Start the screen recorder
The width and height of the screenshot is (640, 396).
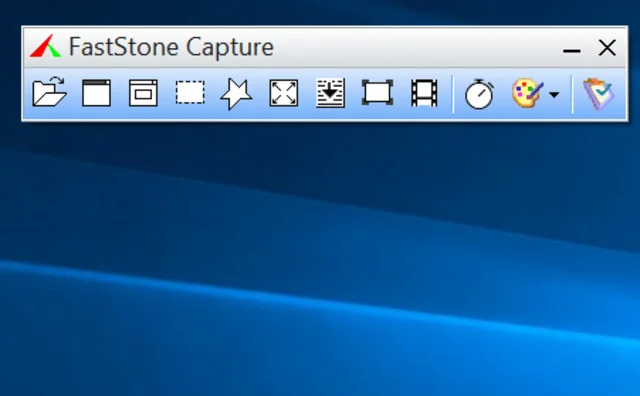click(424, 93)
